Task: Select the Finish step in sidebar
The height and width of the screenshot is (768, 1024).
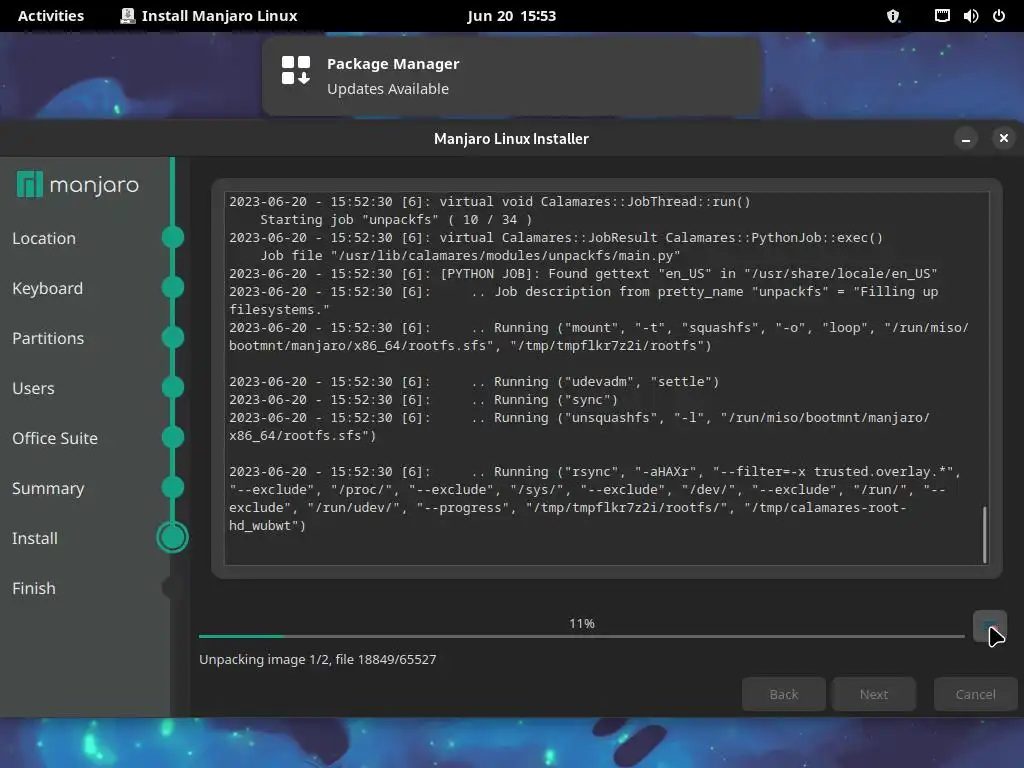Action: pyautogui.click(x=34, y=588)
